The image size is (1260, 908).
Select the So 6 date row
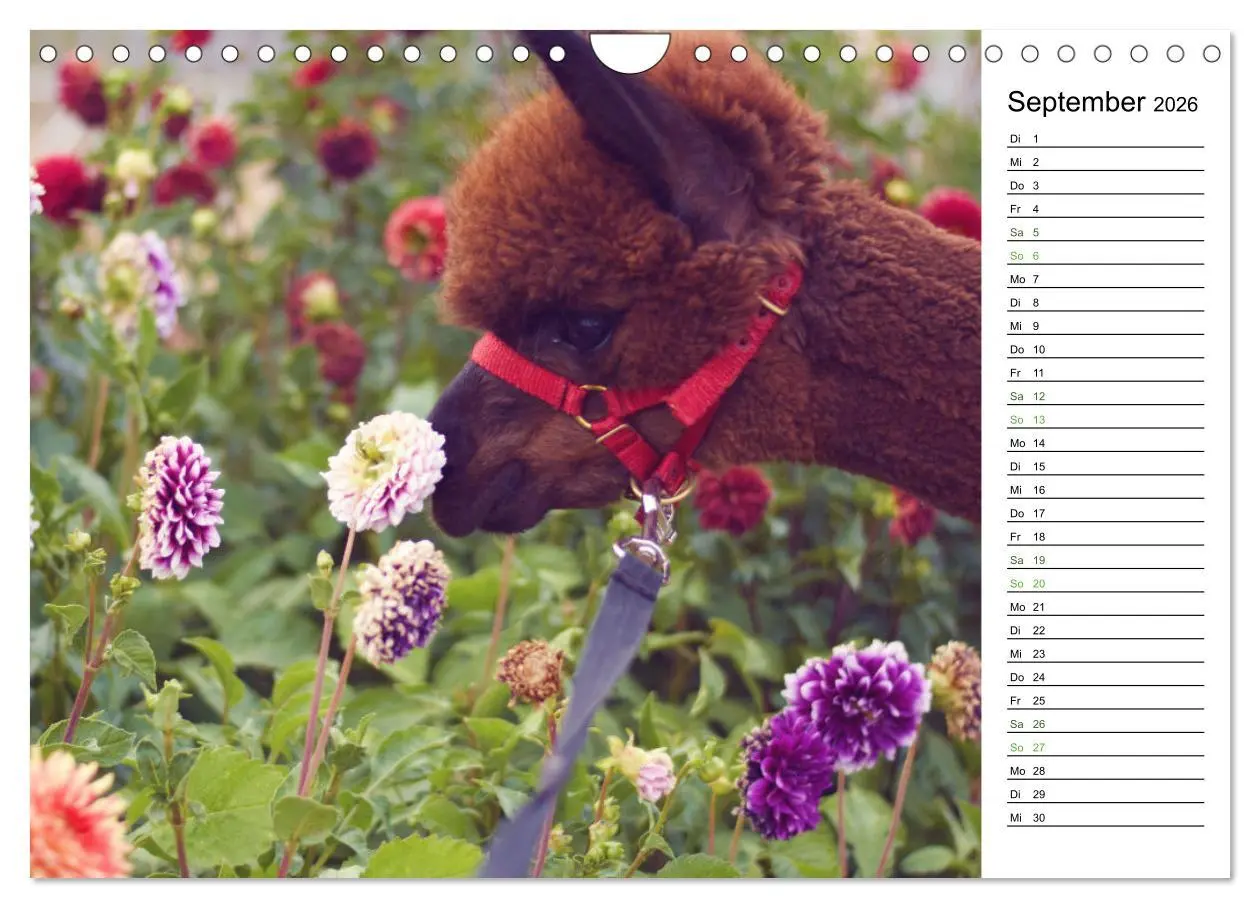[1105, 254]
